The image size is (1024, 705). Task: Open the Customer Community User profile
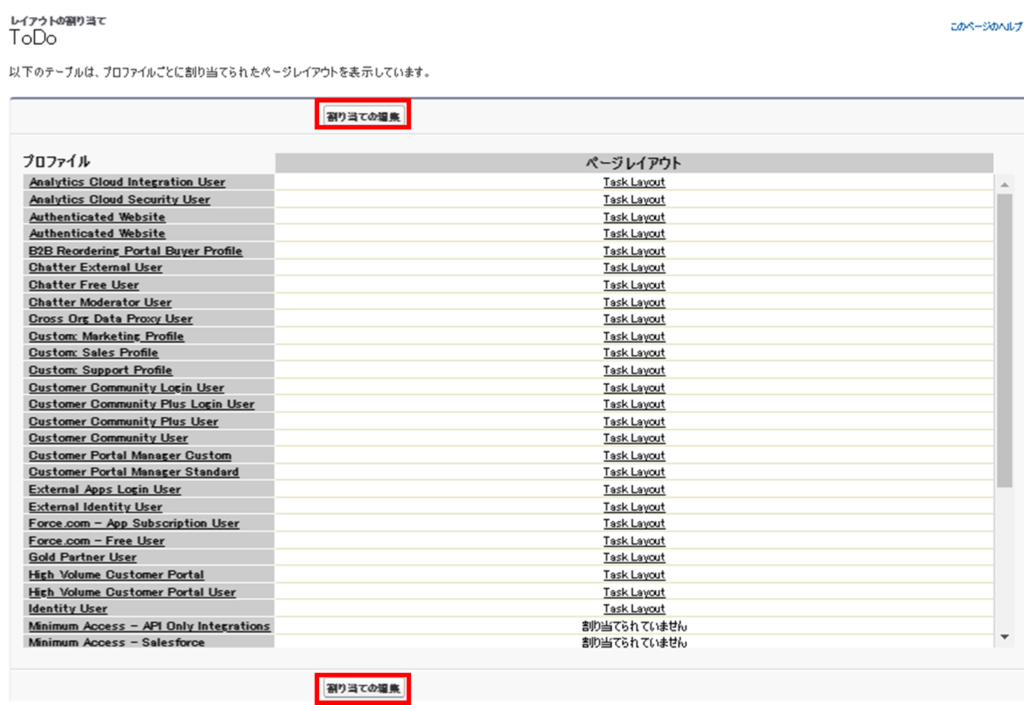click(x=108, y=439)
